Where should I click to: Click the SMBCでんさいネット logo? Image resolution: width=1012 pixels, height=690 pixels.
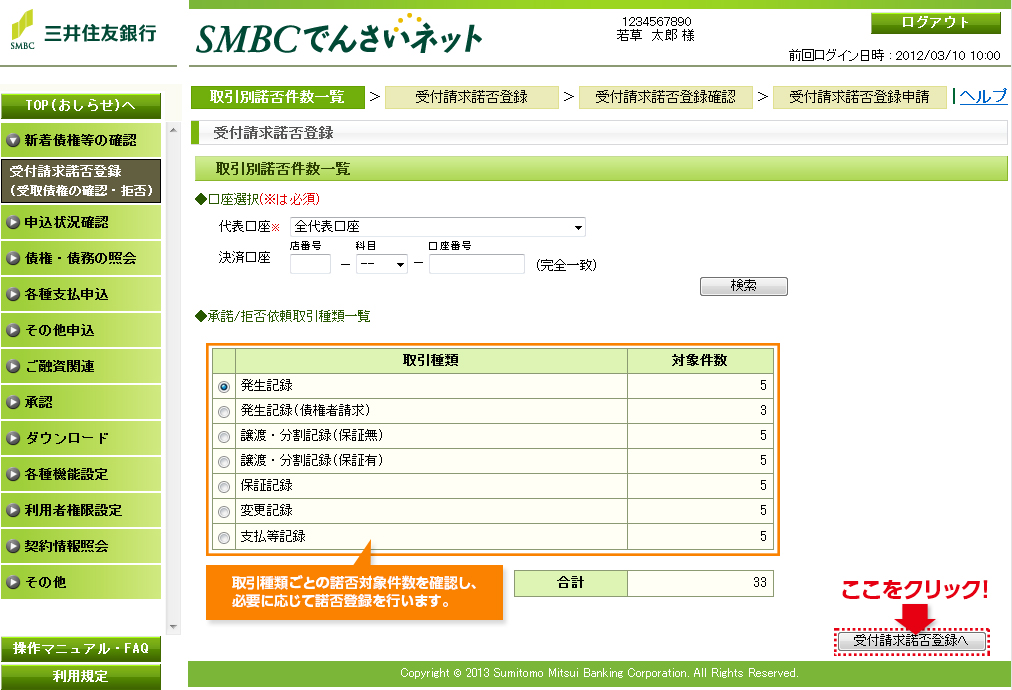click(338, 36)
